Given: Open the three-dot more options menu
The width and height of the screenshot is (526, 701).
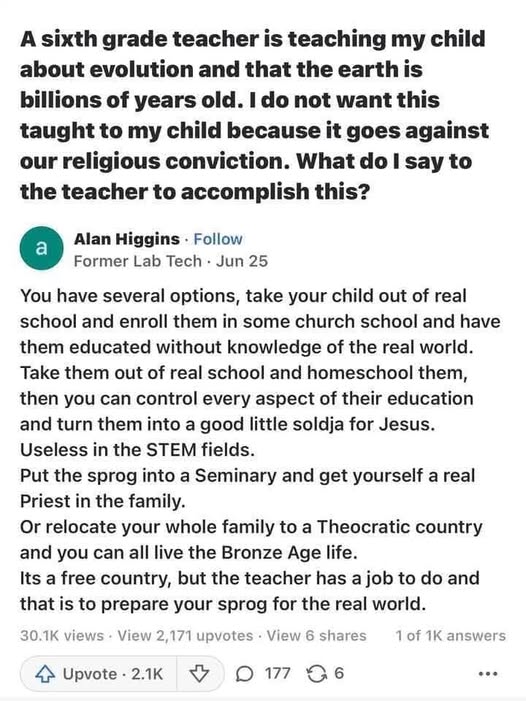Looking at the screenshot, I should [x=488, y=674].
